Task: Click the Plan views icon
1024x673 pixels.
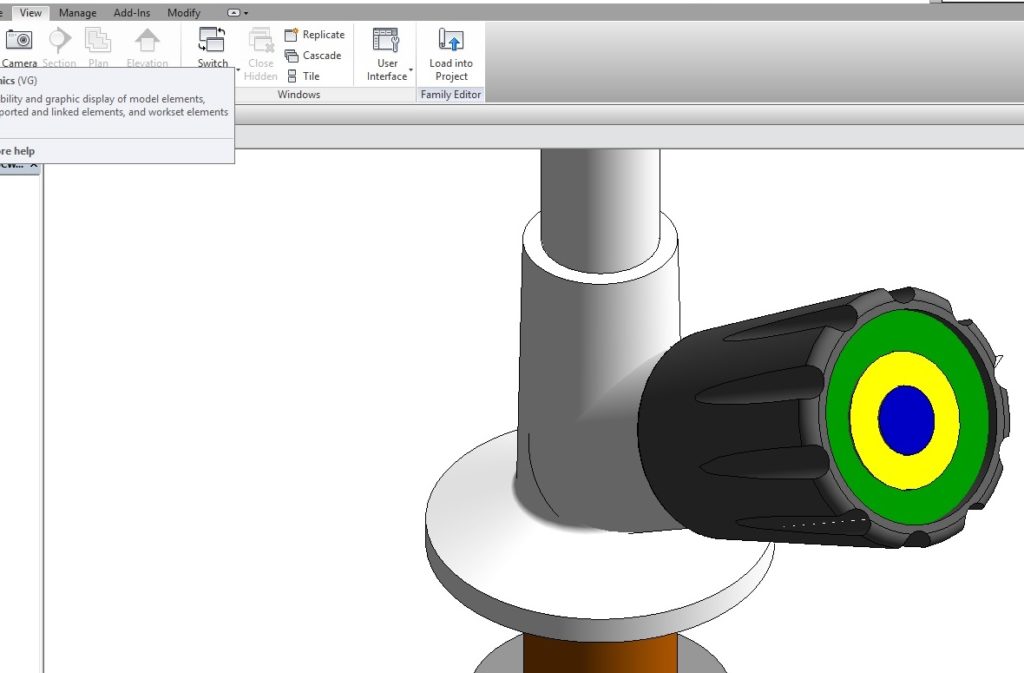Action: click(x=98, y=40)
